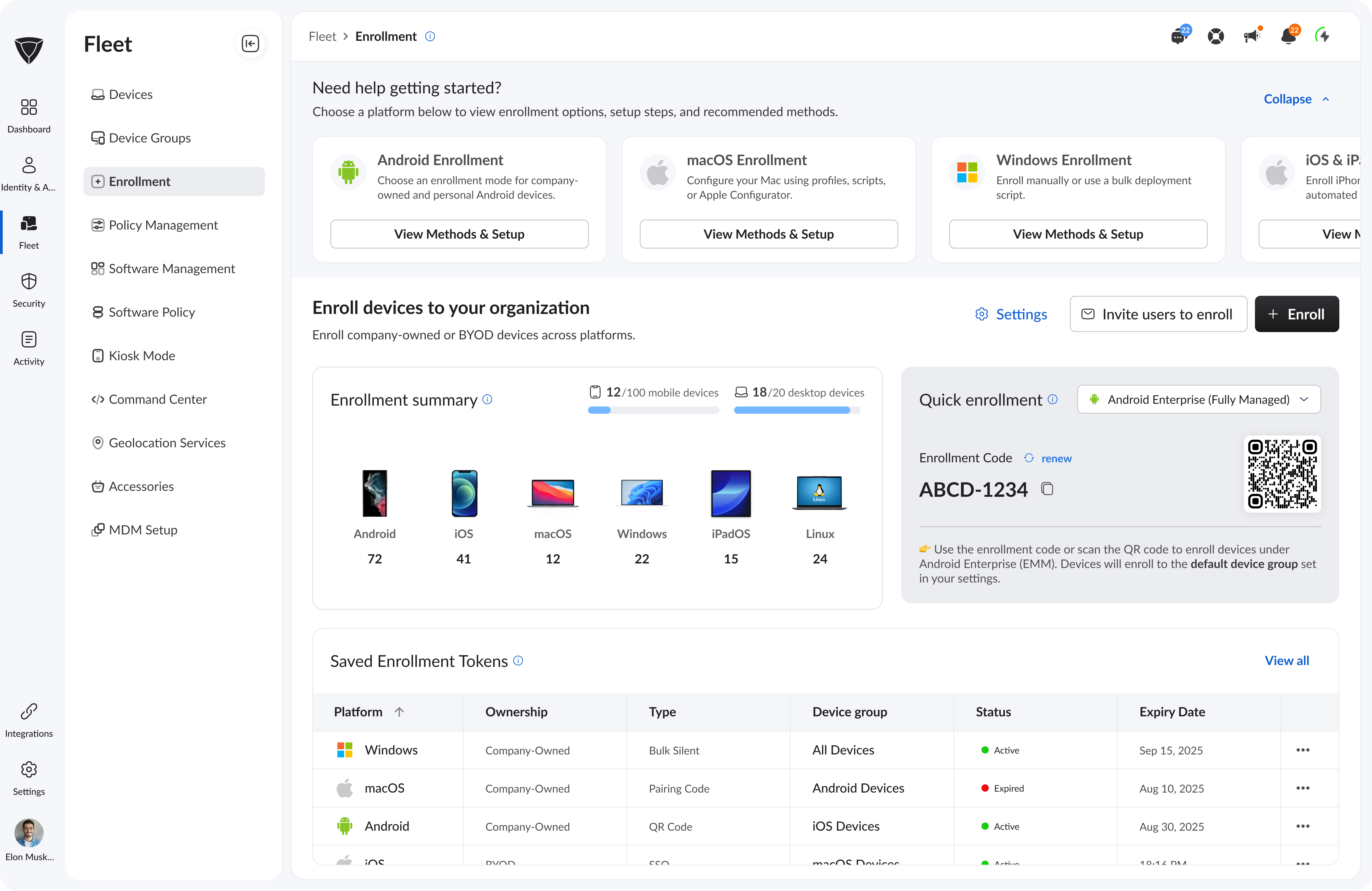The width and height of the screenshot is (1372, 891).
Task: Click the info icon beside Saved Enrollment Tokens
Action: point(518,661)
